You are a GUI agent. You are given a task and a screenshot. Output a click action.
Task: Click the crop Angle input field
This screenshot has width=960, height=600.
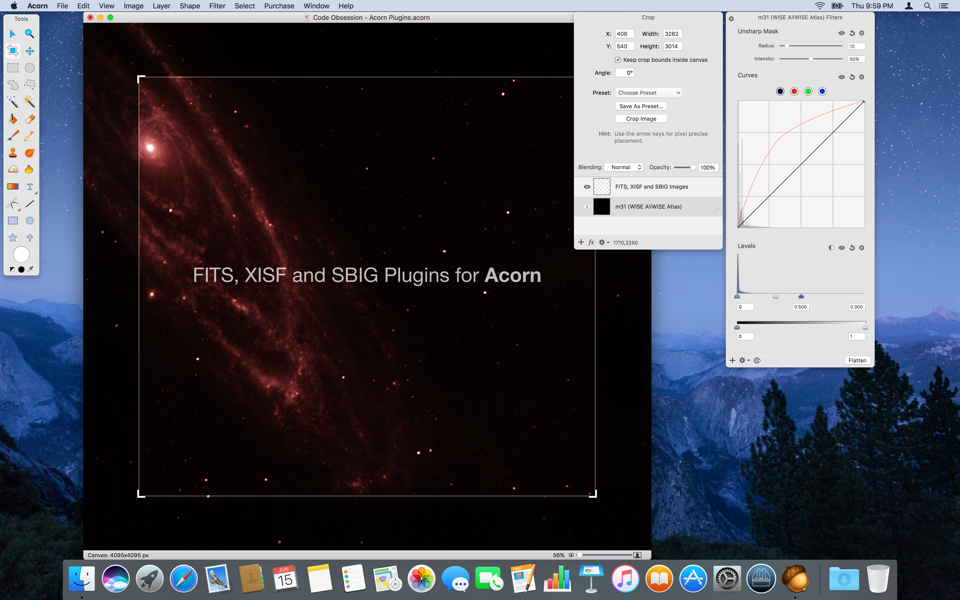[x=624, y=73]
